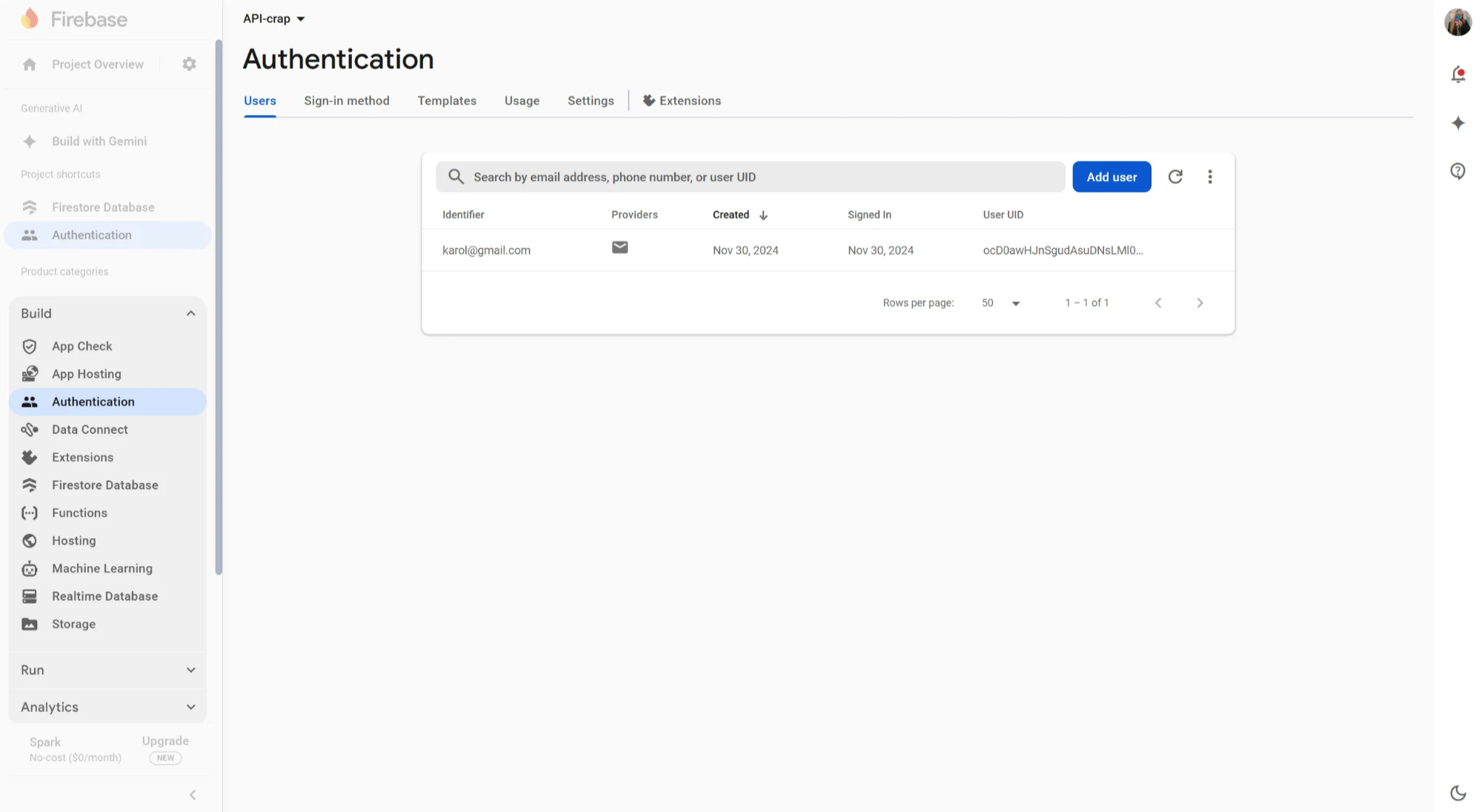Open Gemini sparkle assistant icon at right

click(1458, 123)
